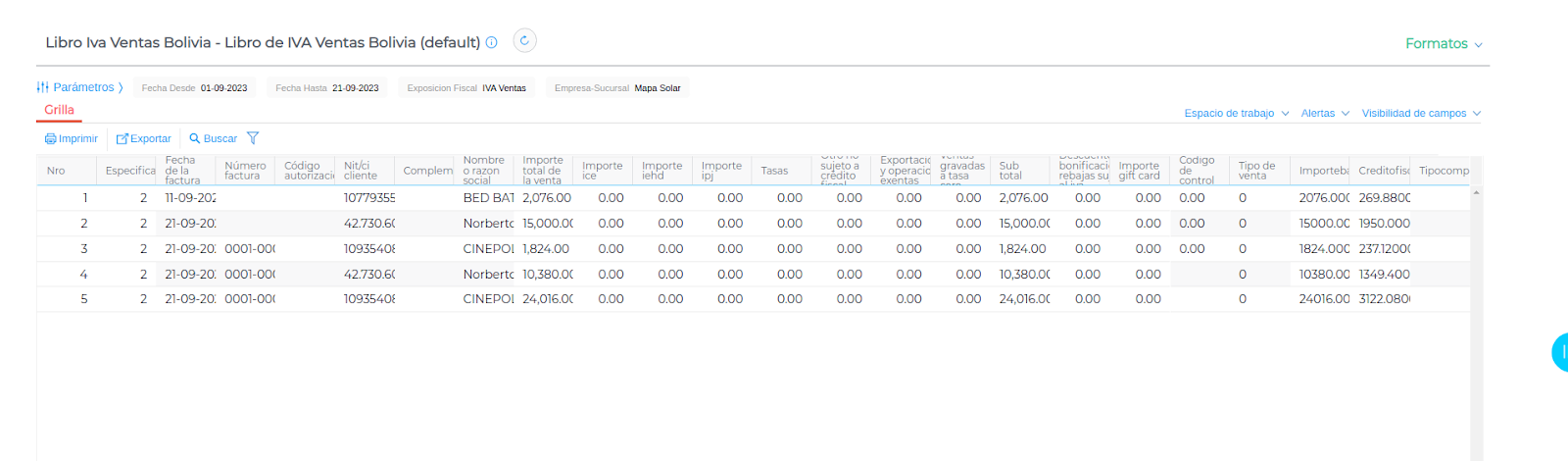Click the Buscar magnifier icon
Image resolution: width=1568 pixels, height=461 pixels.
coord(195,138)
